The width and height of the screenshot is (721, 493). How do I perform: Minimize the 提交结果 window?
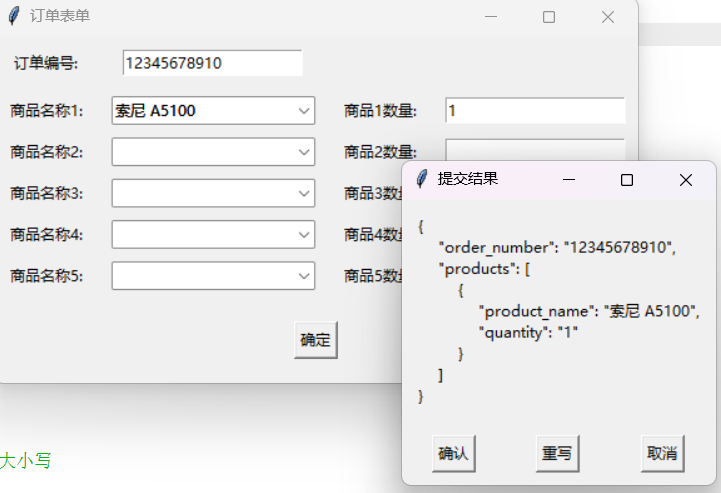(x=569, y=180)
